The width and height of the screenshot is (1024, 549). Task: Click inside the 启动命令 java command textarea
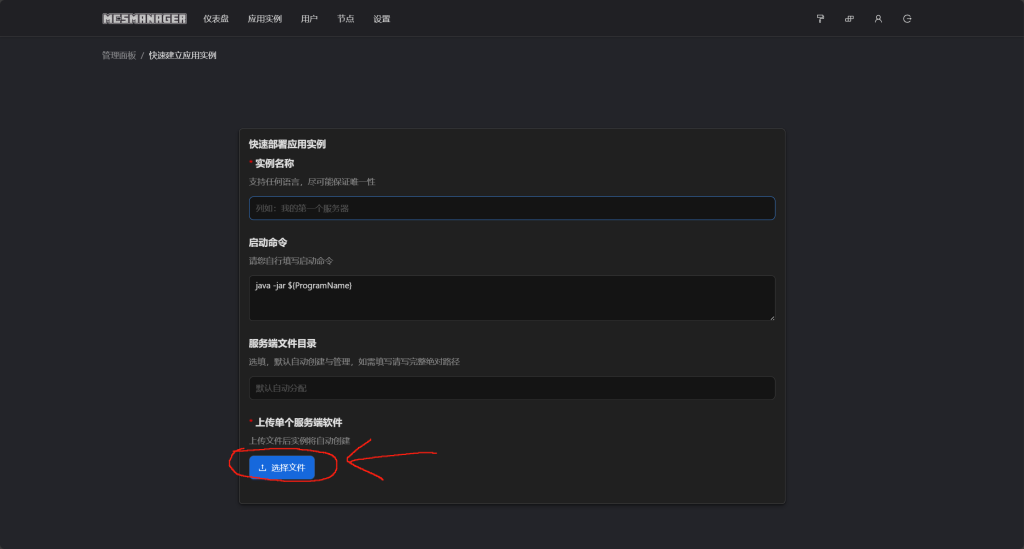pos(512,298)
